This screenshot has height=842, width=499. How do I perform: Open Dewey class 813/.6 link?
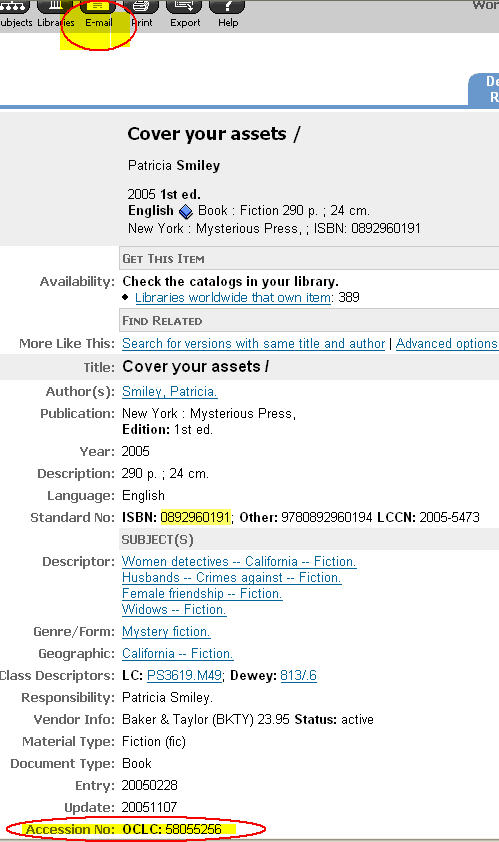coord(299,676)
